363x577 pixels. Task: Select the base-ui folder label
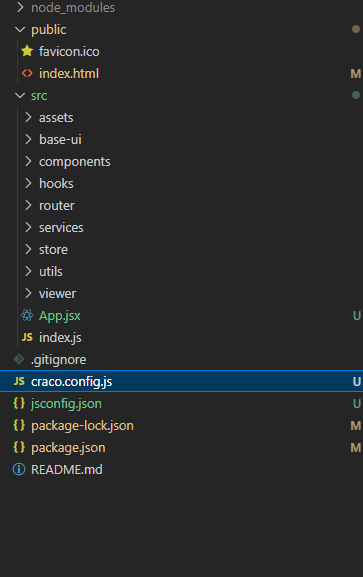[60, 139]
